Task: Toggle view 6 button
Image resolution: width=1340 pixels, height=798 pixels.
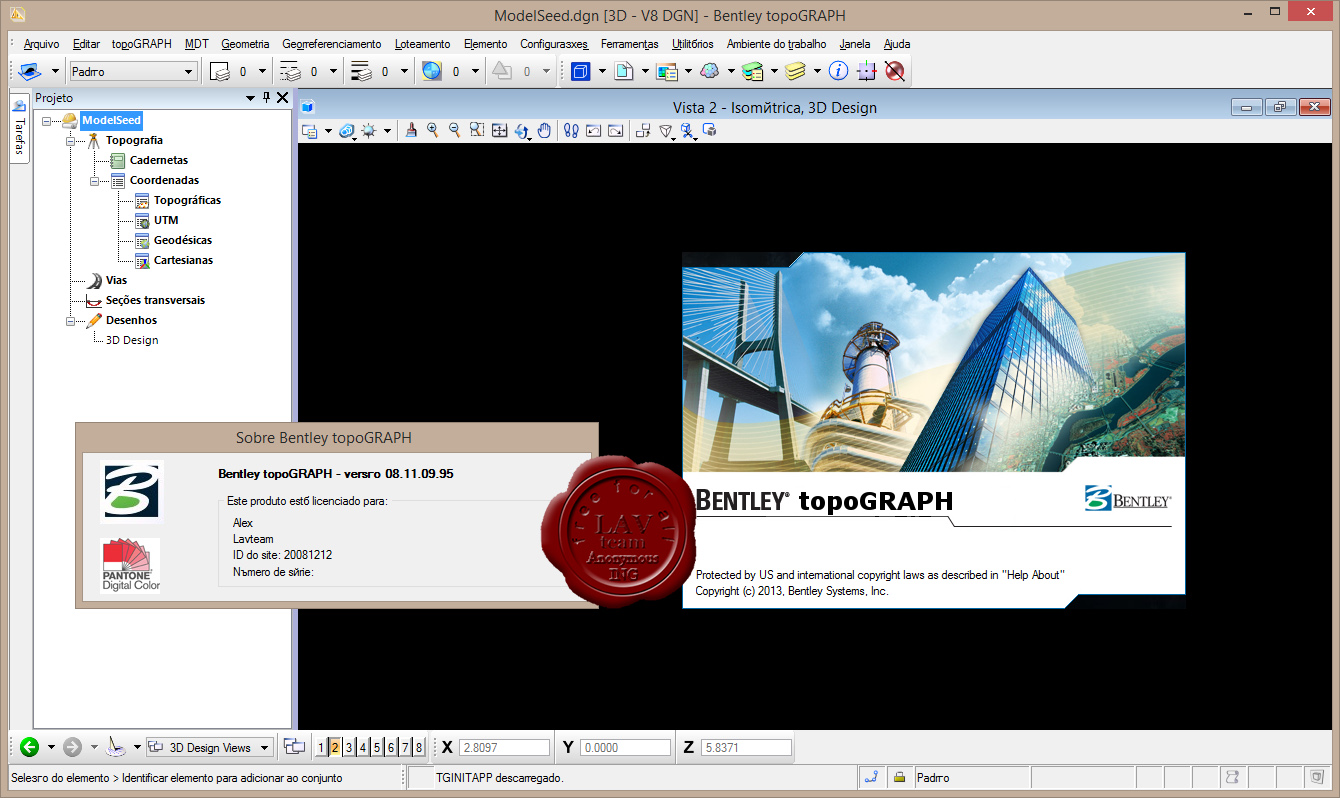Action: (x=391, y=747)
